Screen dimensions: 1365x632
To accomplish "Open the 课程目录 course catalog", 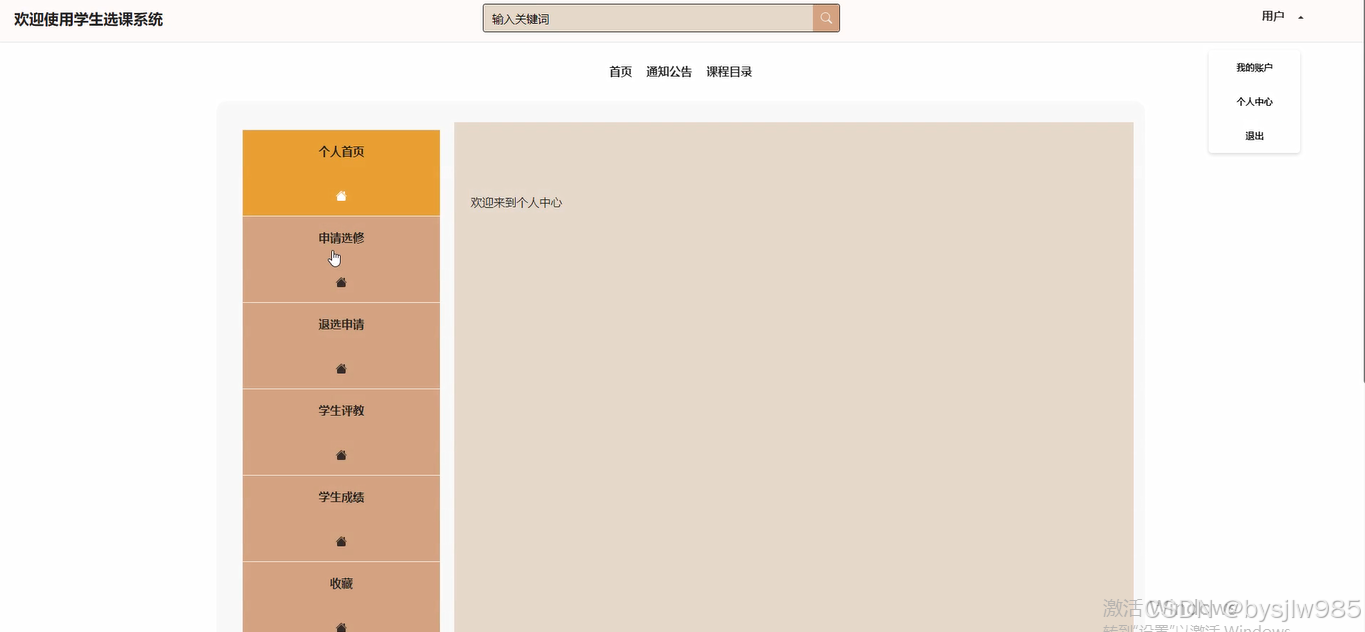I will (x=729, y=71).
